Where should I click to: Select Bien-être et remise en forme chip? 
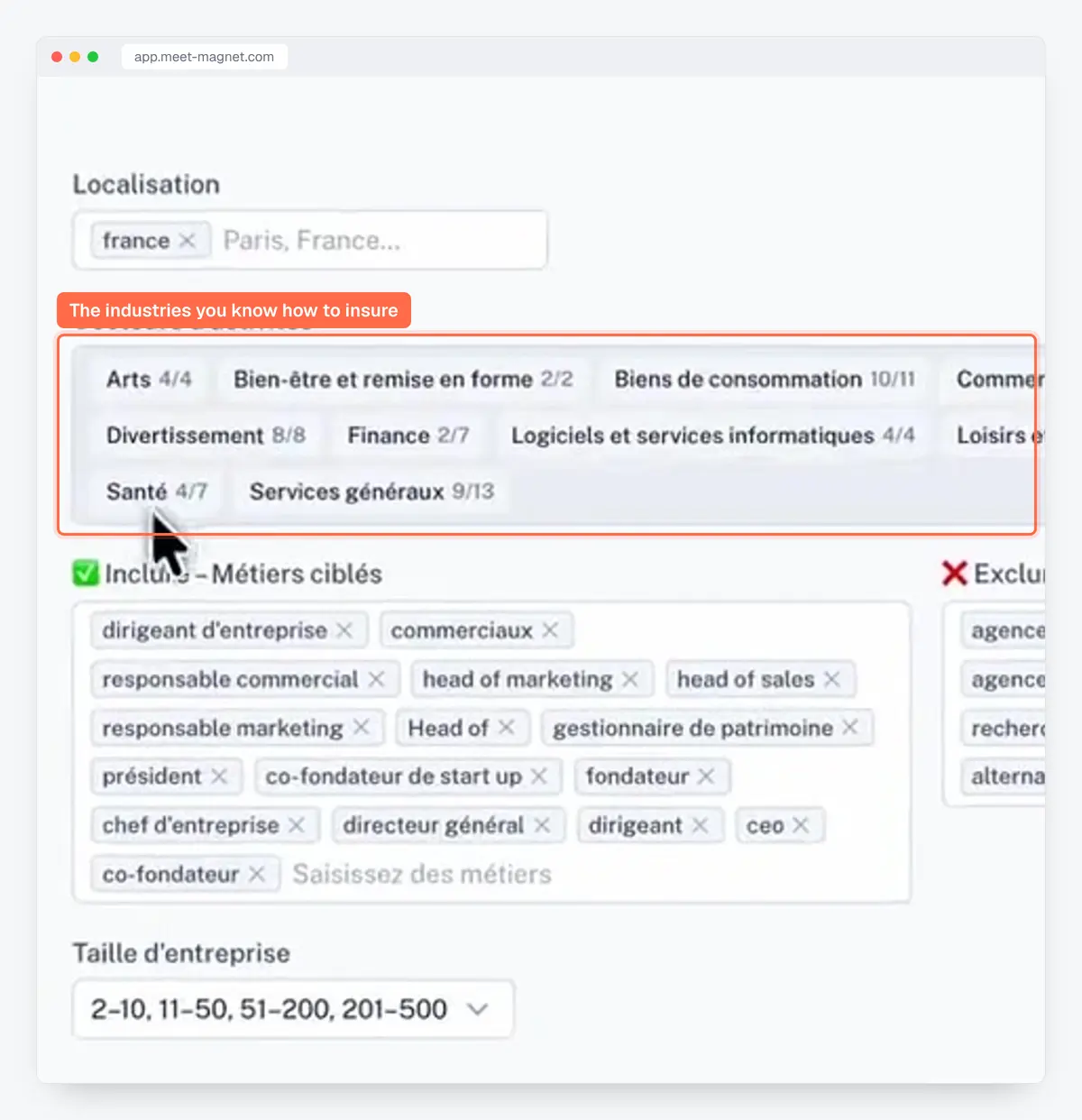[x=403, y=380]
